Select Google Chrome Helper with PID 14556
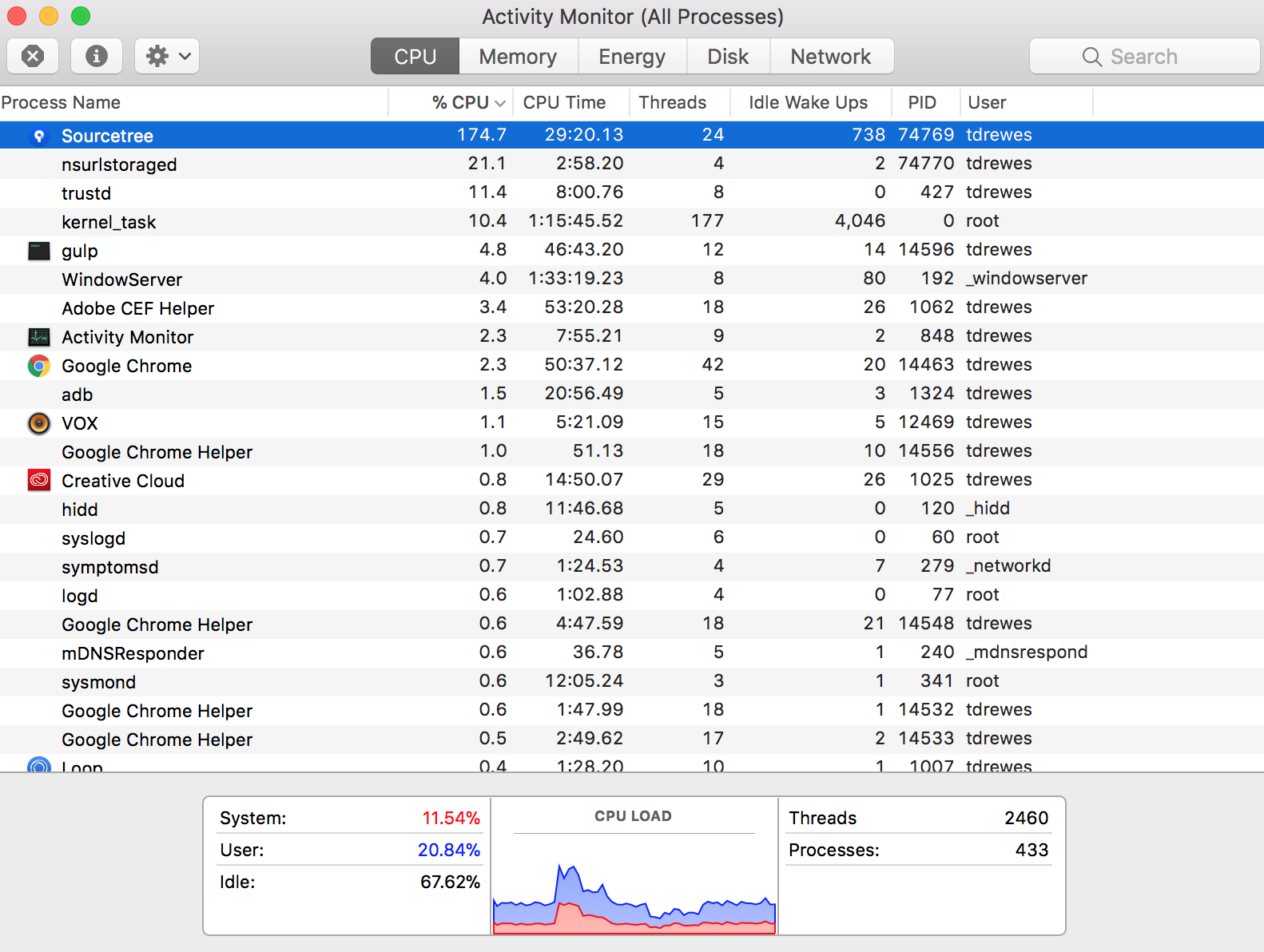 pyautogui.click(x=632, y=451)
